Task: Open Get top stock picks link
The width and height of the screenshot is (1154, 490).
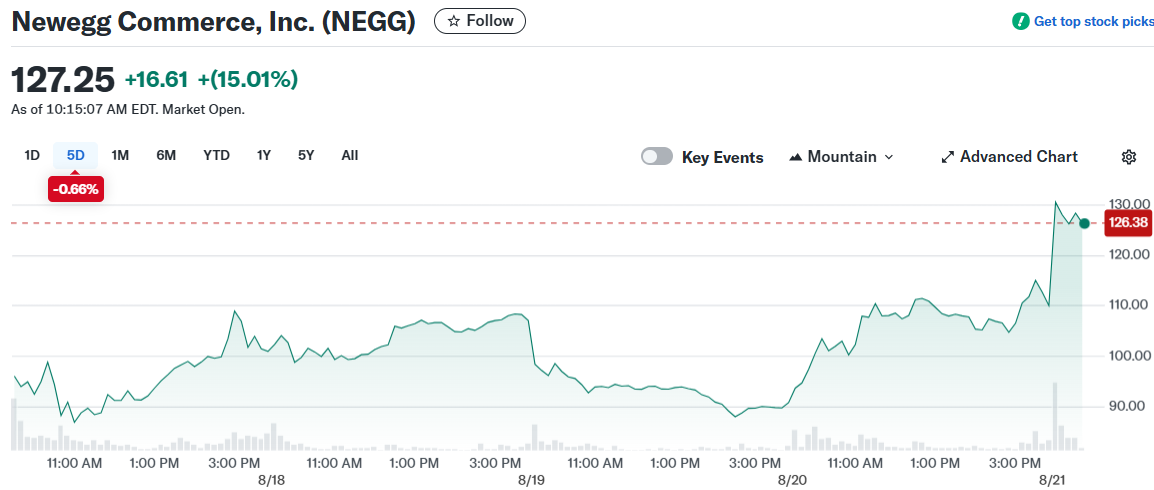Action: tap(1094, 21)
